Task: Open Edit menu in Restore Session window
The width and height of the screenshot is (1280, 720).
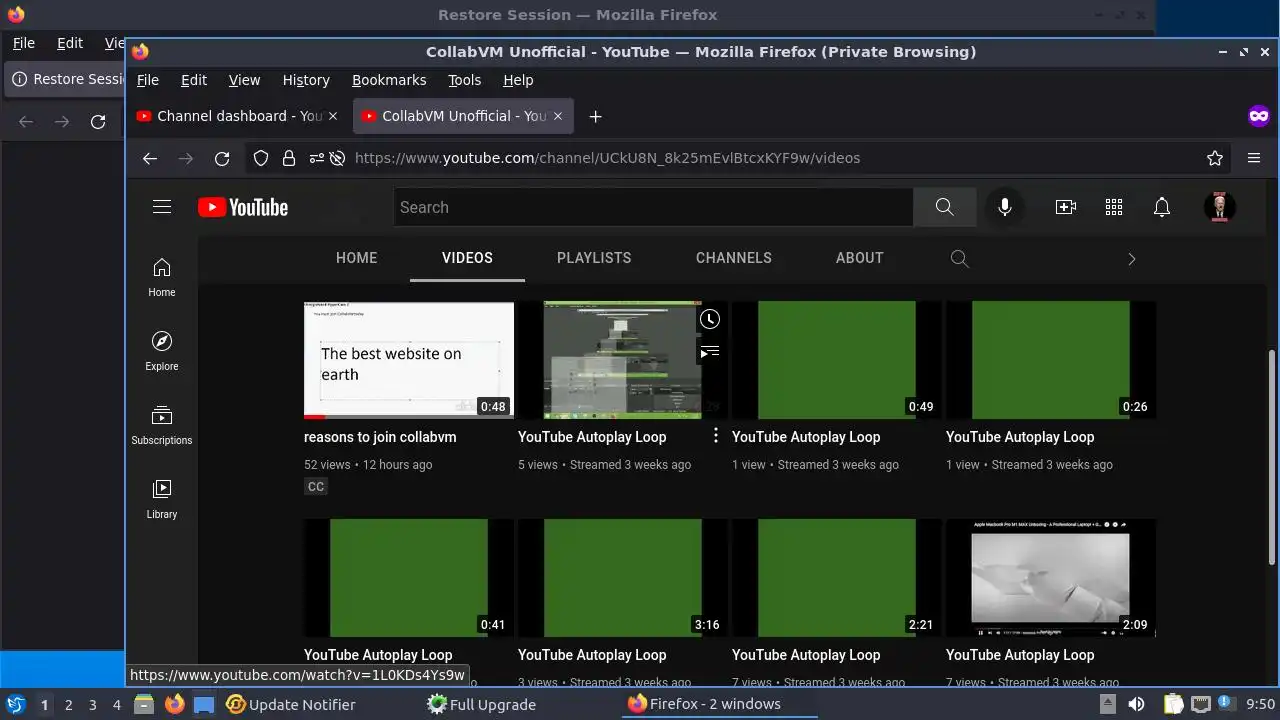Action: click(70, 43)
